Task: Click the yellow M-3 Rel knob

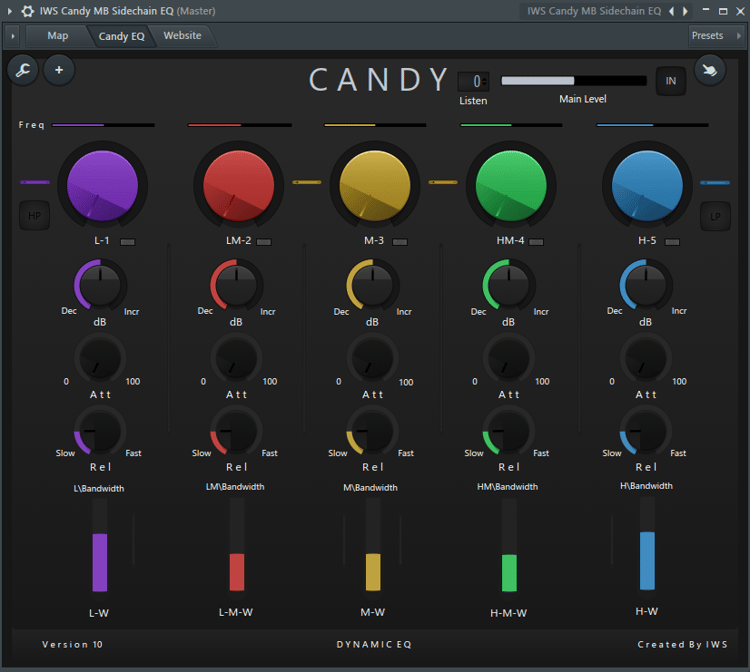Action: (x=373, y=430)
